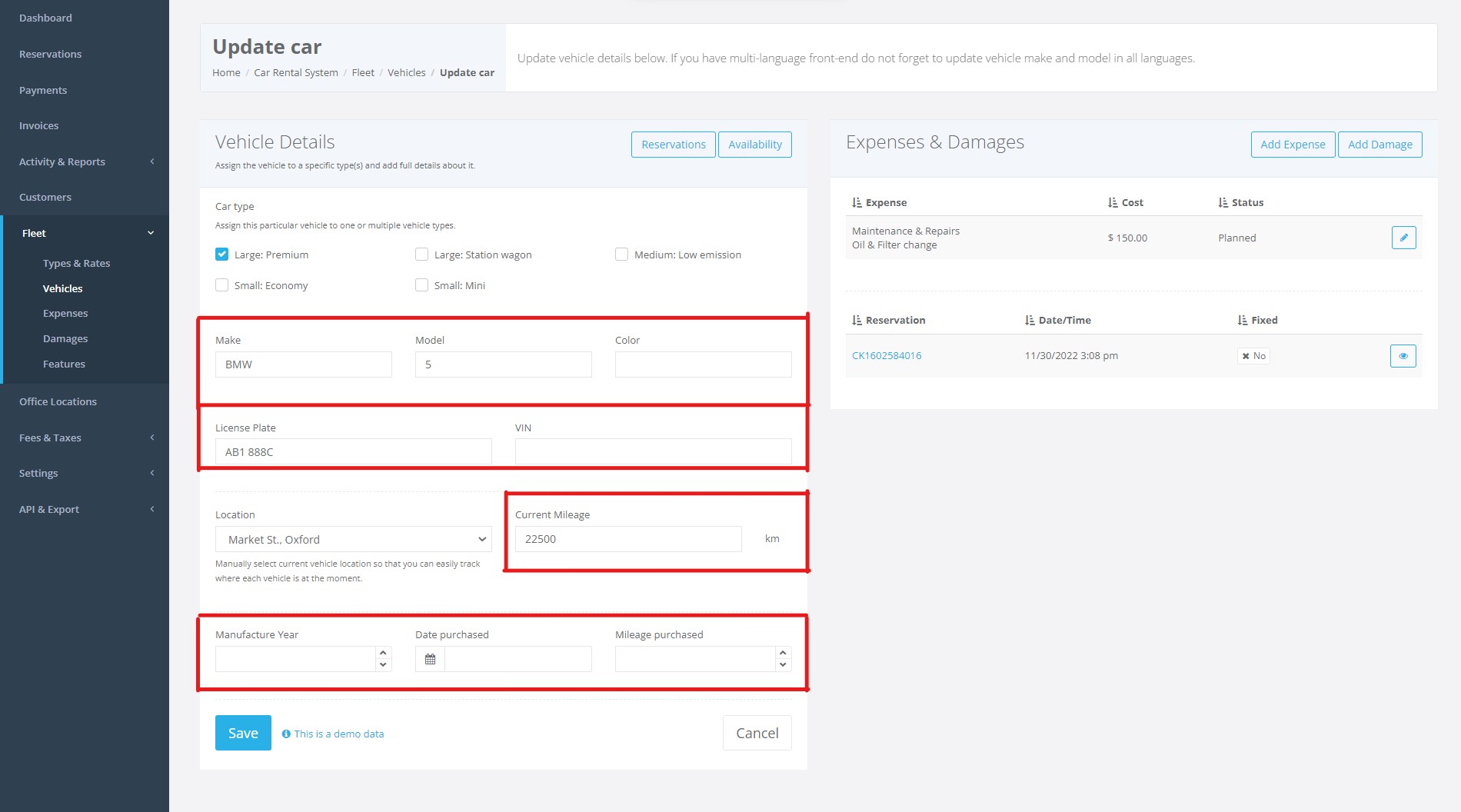The width and height of the screenshot is (1461, 812).
Task: Click the Mileage purchased field
Action: point(695,659)
